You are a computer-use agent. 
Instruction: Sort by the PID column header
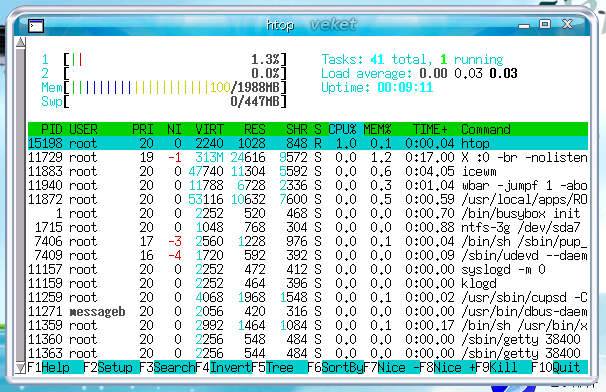(52, 129)
